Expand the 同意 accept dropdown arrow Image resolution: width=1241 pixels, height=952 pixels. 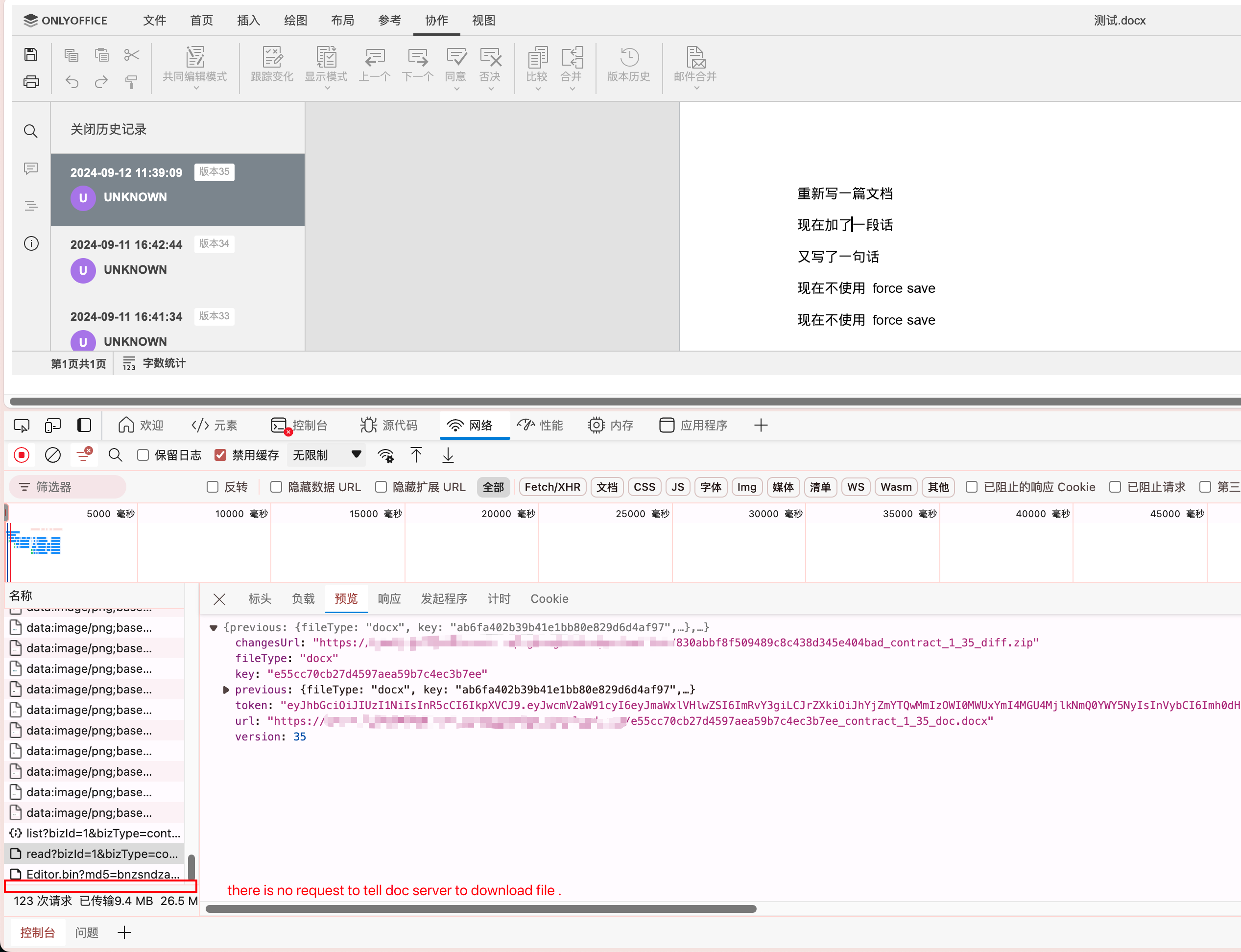456,89
